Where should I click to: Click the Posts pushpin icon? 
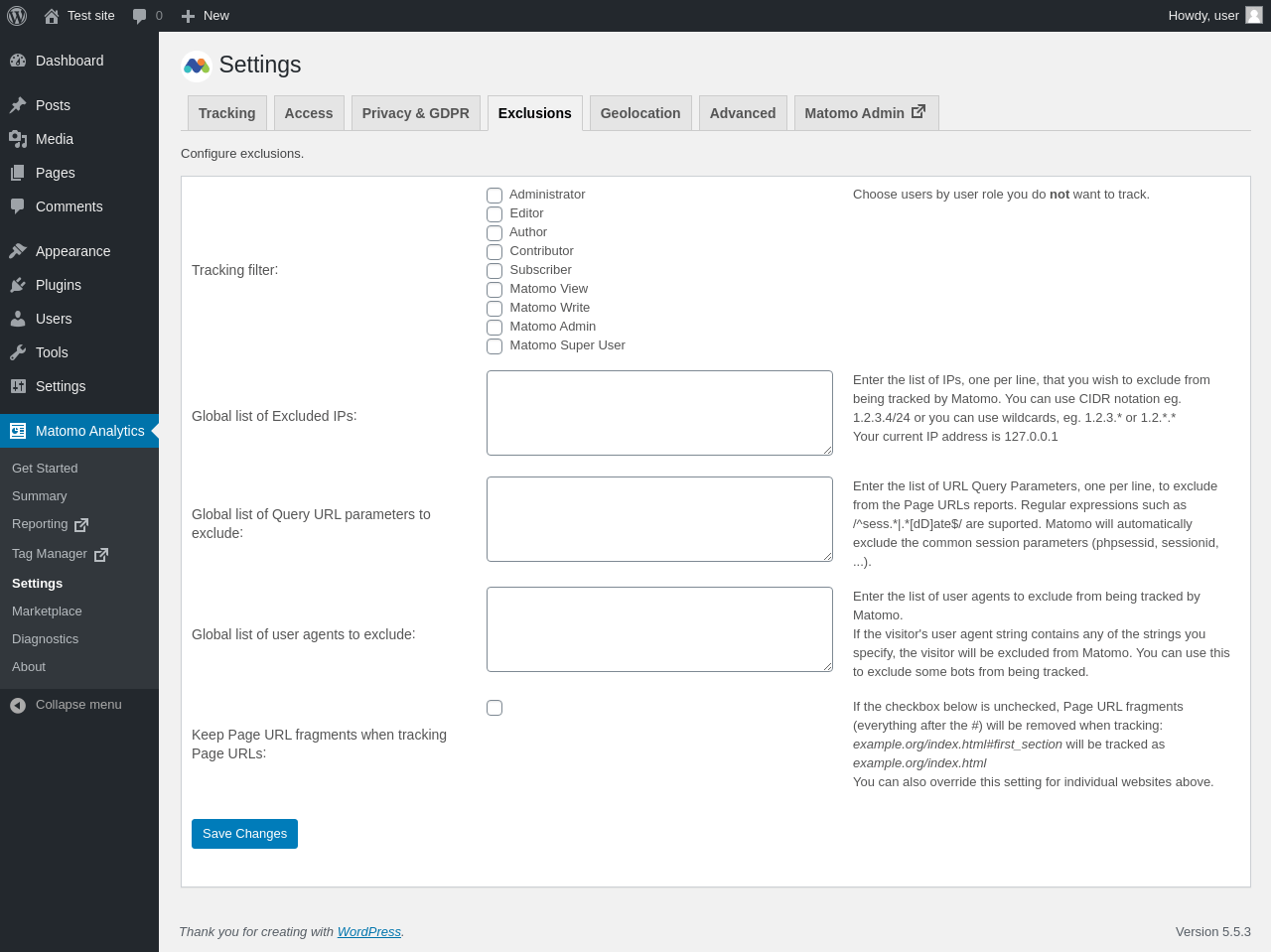pyautogui.click(x=18, y=105)
